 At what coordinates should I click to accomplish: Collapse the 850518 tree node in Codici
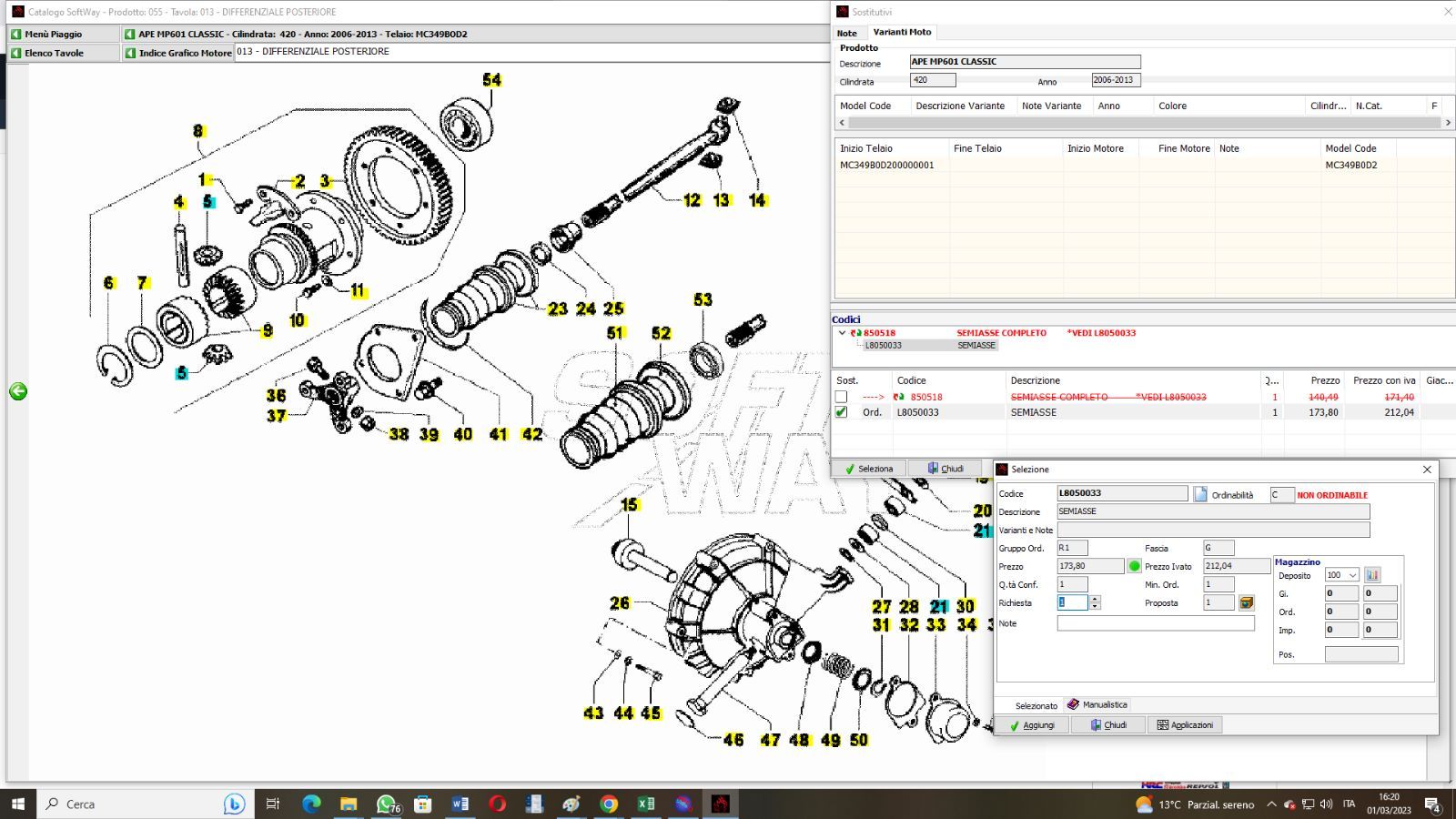(842, 333)
